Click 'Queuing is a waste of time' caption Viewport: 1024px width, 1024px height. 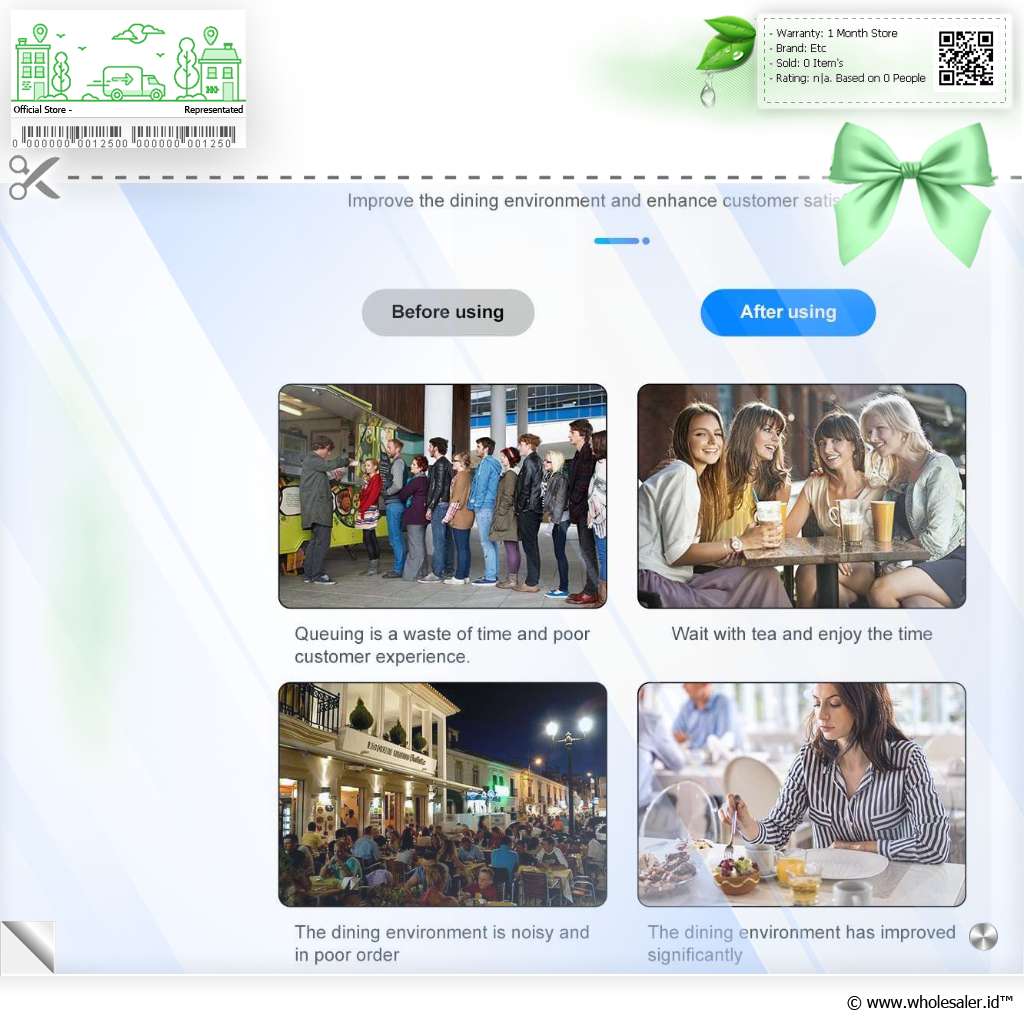[442, 645]
